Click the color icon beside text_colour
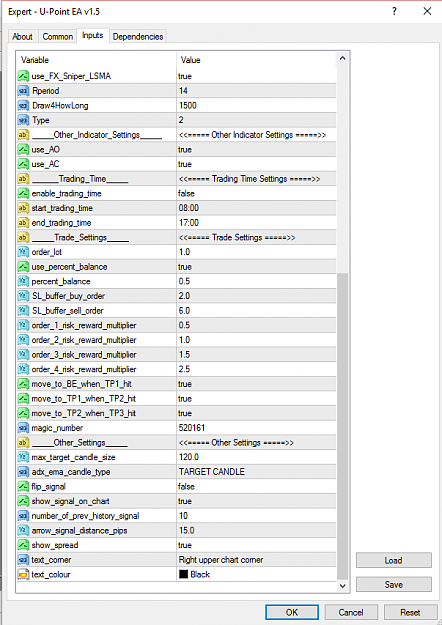Image resolution: width=442 pixels, height=625 pixels. tap(24, 574)
